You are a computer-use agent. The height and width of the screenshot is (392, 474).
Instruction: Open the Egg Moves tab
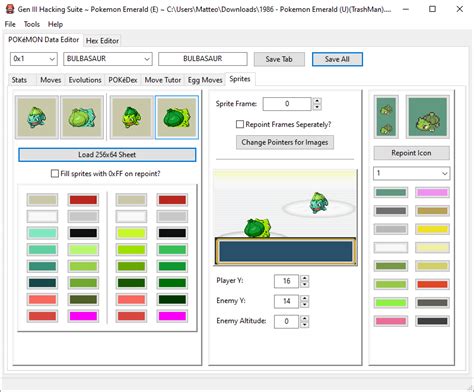coord(205,80)
